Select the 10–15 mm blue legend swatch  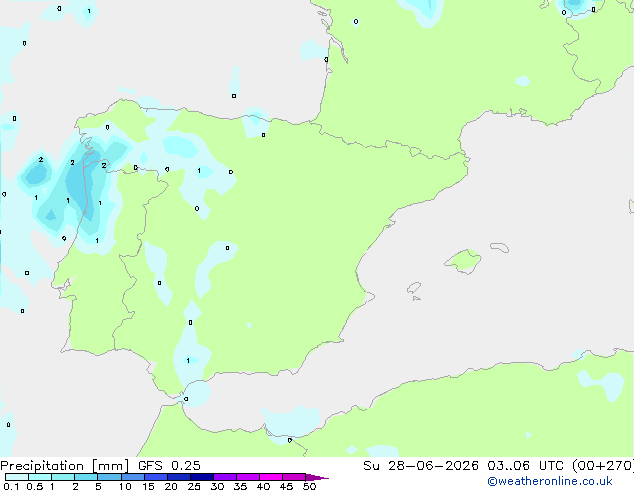pos(133,477)
